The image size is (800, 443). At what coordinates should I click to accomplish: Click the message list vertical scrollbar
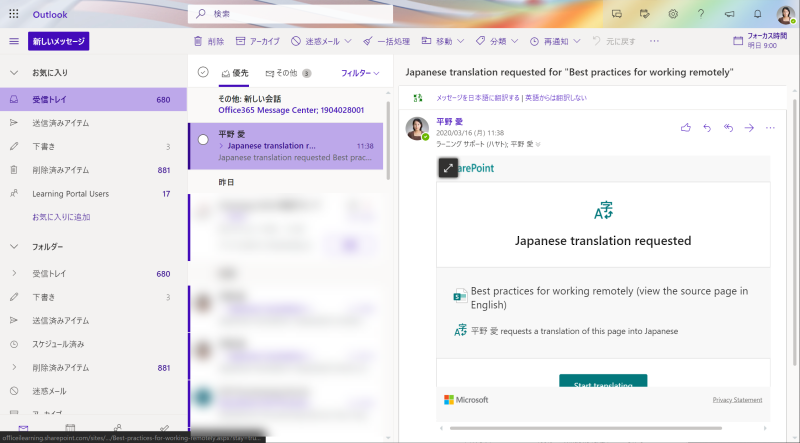pyautogui.click(x=388, y=140)
